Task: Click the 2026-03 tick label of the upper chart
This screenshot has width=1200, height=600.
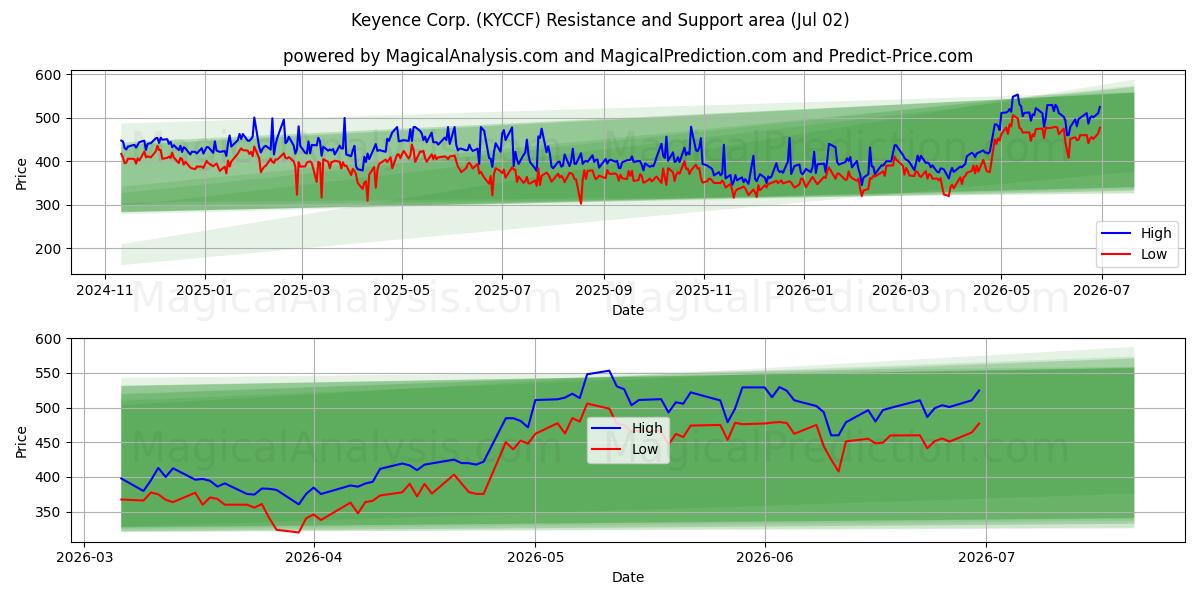Action: (900, 292)
